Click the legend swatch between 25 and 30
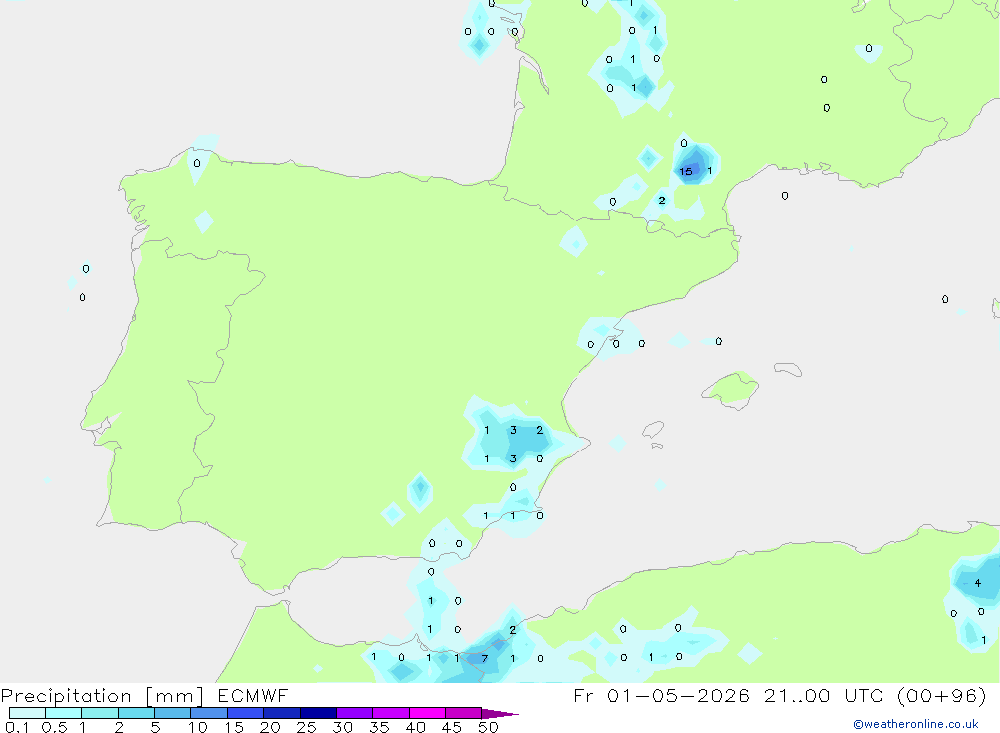 coord(318,713)
